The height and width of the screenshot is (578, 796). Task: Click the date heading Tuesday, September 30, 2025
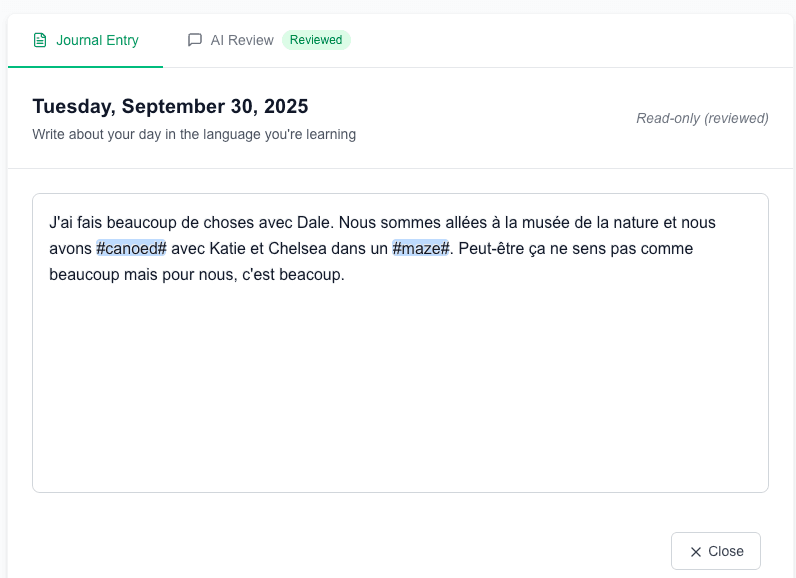pos(170,107)
